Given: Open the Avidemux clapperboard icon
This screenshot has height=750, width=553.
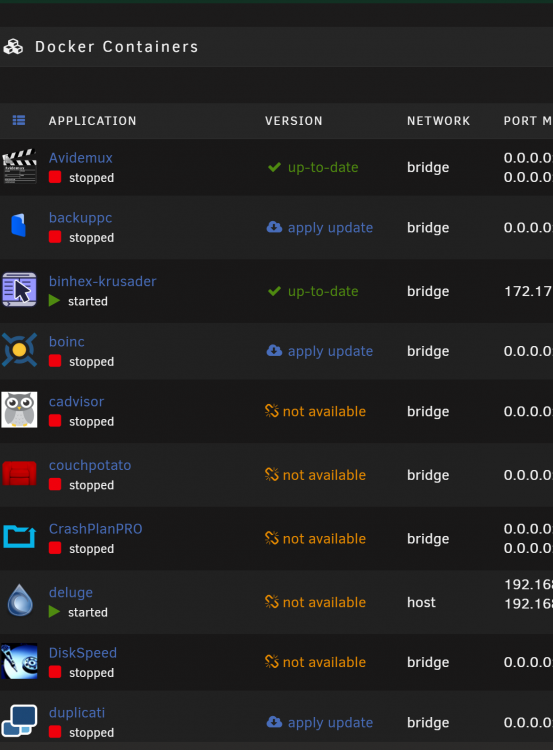Looking at the screenshot, I should [x=19, y=166].
